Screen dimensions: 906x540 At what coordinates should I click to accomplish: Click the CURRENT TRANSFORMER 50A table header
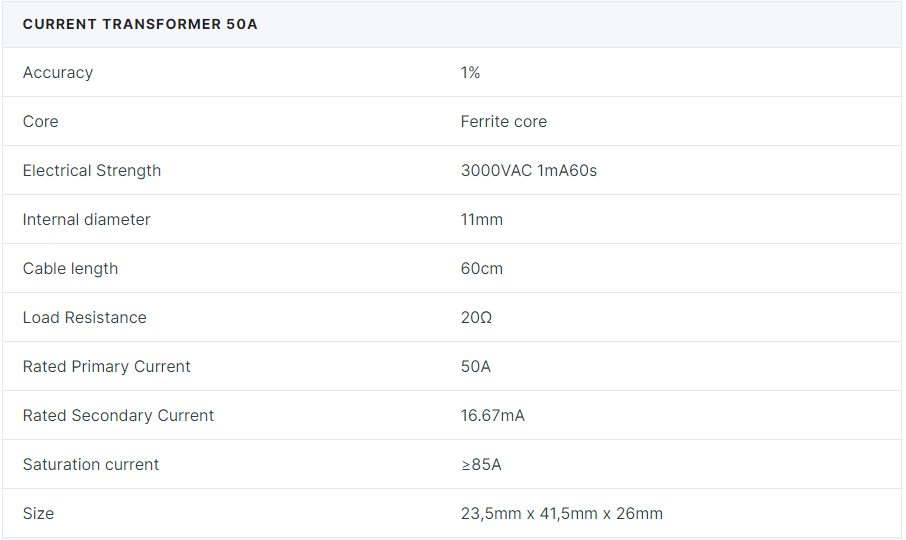(x=140, y=24)
